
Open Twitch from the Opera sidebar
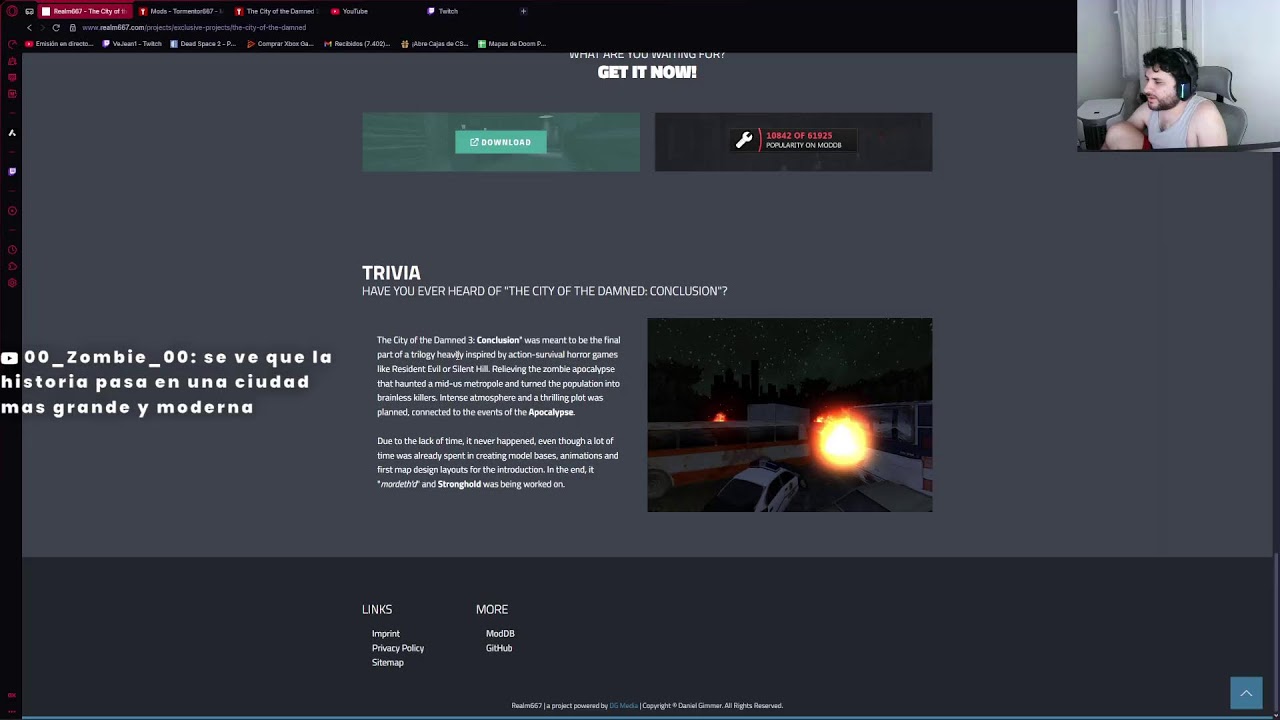12,171
